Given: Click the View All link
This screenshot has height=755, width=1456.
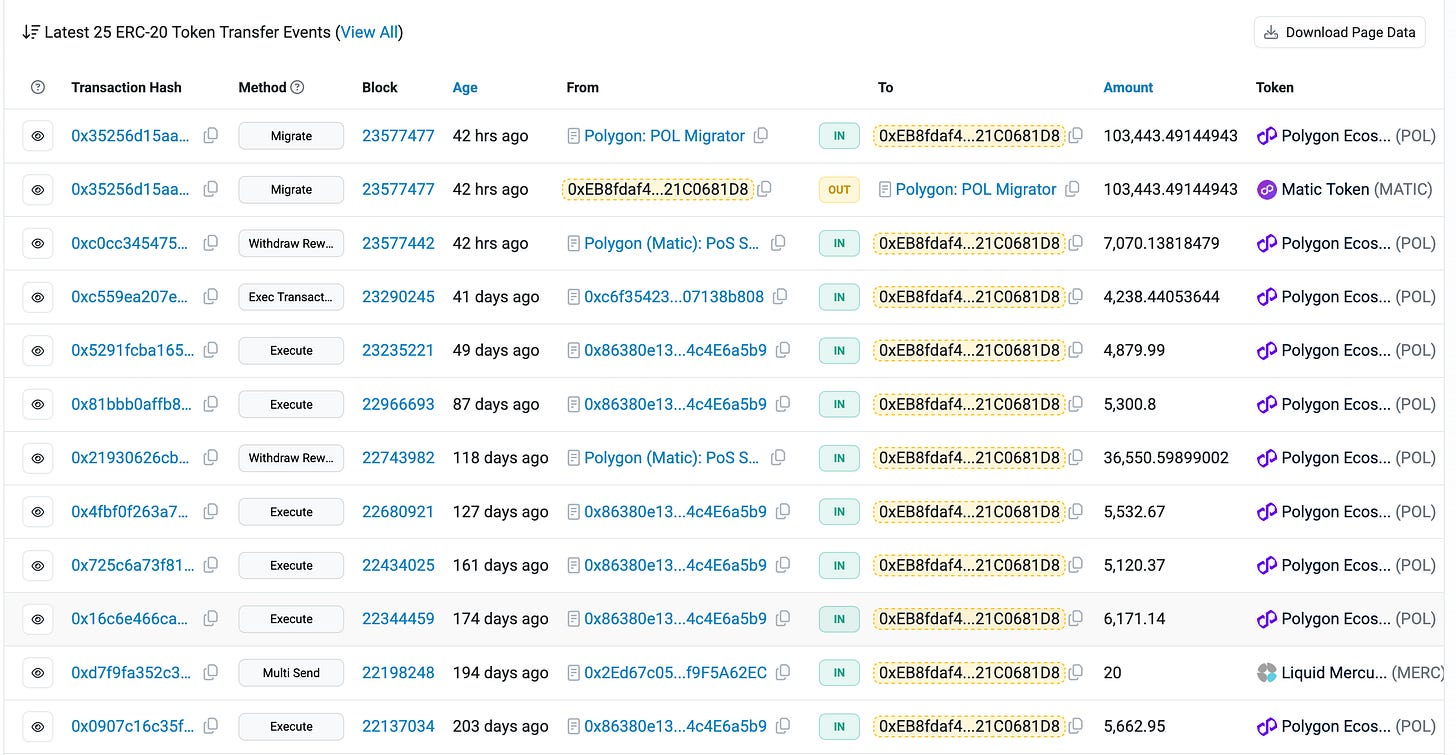Looking at the screenshot, I should [369, 32].
